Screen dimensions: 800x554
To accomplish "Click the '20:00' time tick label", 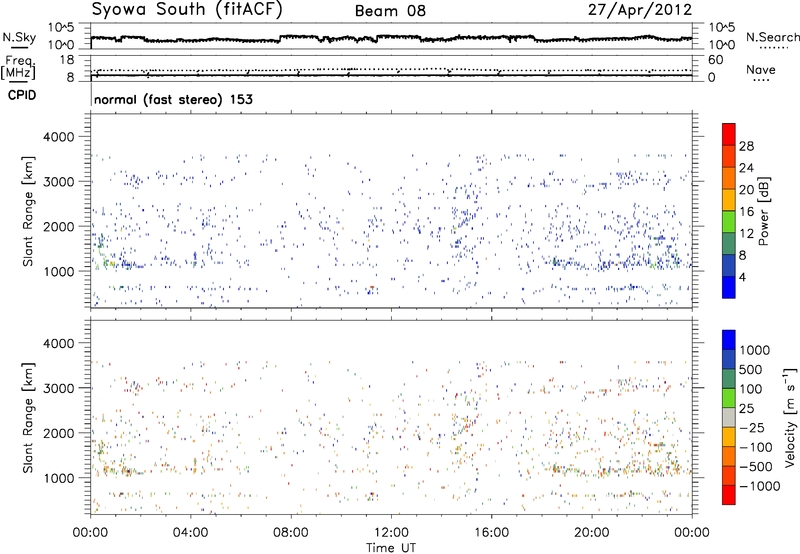I will (x=591, y=533).
